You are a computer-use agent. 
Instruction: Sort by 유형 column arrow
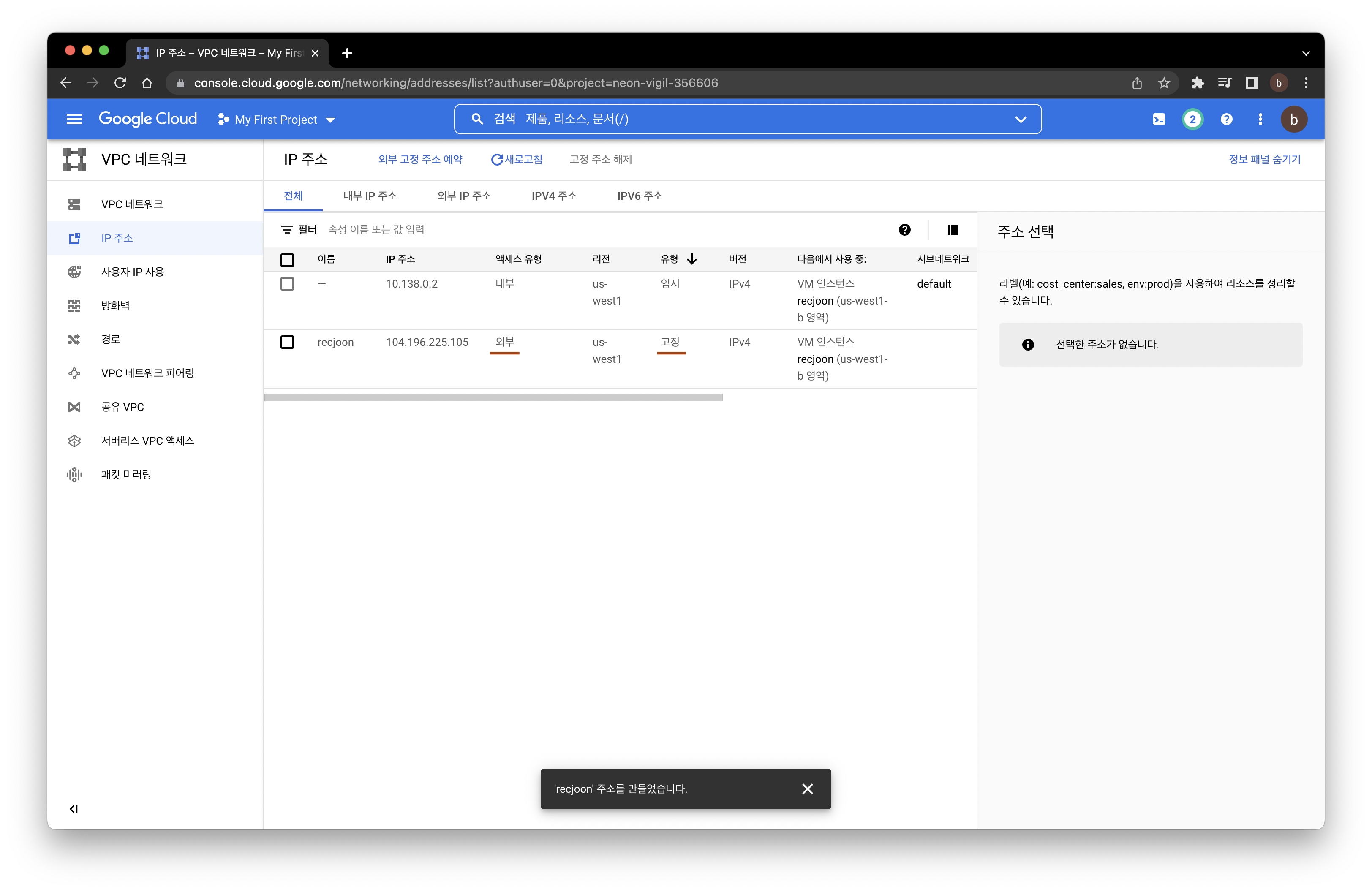692,259
